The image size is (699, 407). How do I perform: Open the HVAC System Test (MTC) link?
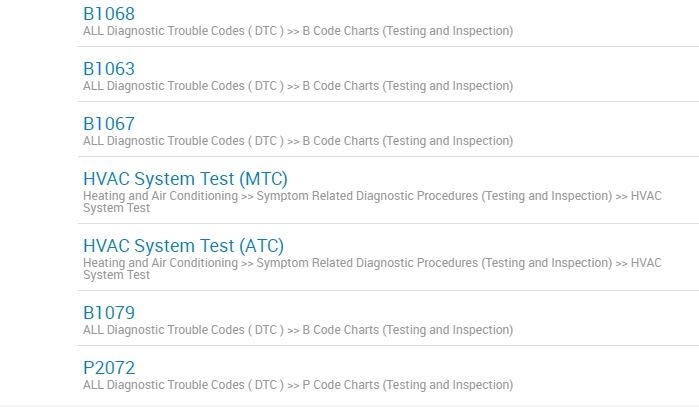tap(185, 179)
